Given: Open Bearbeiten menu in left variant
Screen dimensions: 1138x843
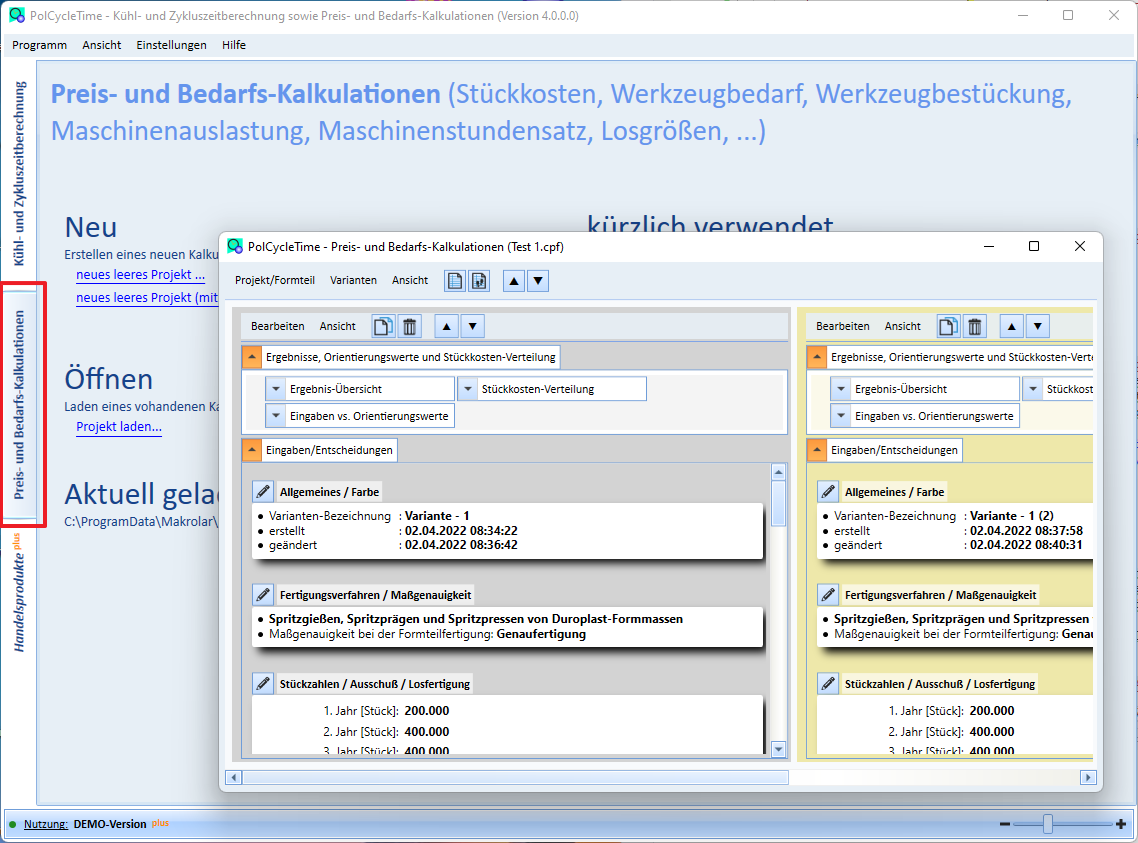Looking at the screenshot, I should click(x=278, y=326).
